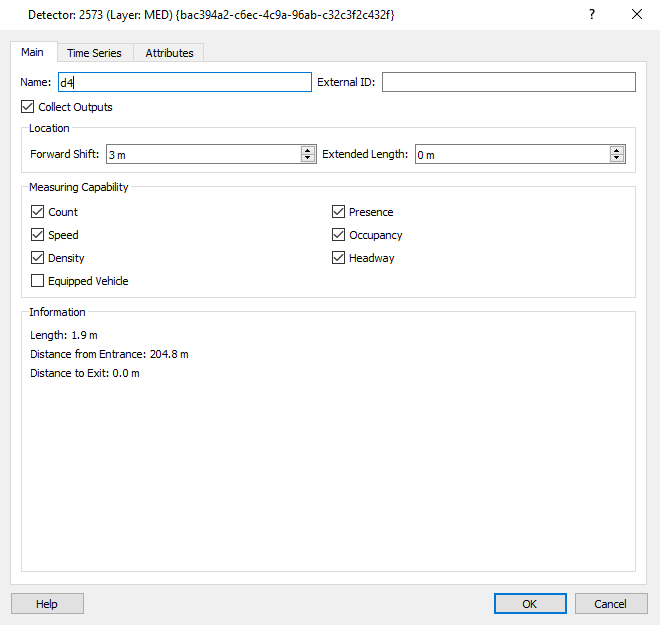Decrease Forward Shift with down arrow
The height and width of the screenshot is (625, 660).
pyautogui.click(x=308, y=159)
